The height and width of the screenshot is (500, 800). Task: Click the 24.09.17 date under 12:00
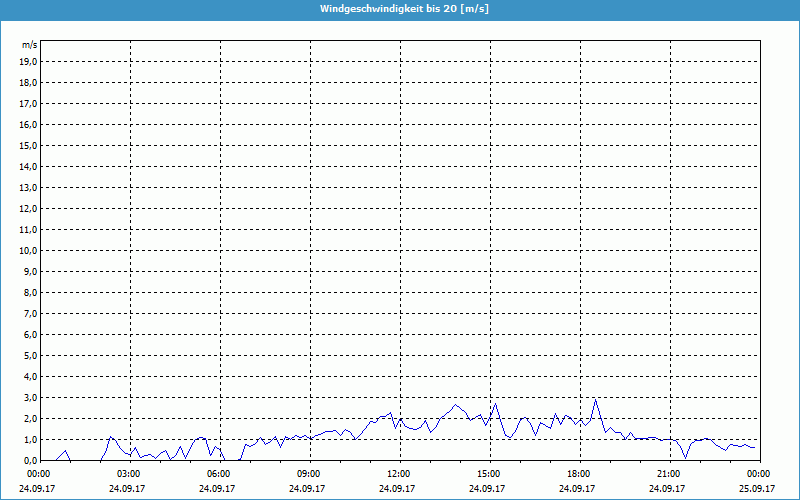click(x=399, y=488)
